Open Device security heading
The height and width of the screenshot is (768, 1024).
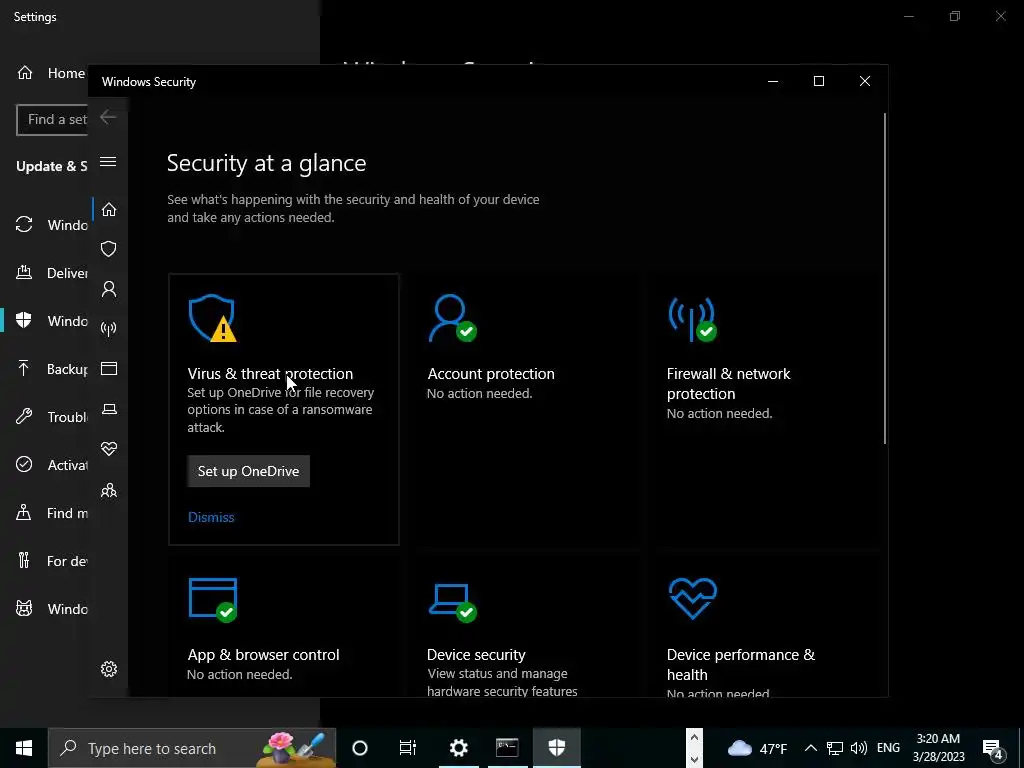[x=476, y=654]
